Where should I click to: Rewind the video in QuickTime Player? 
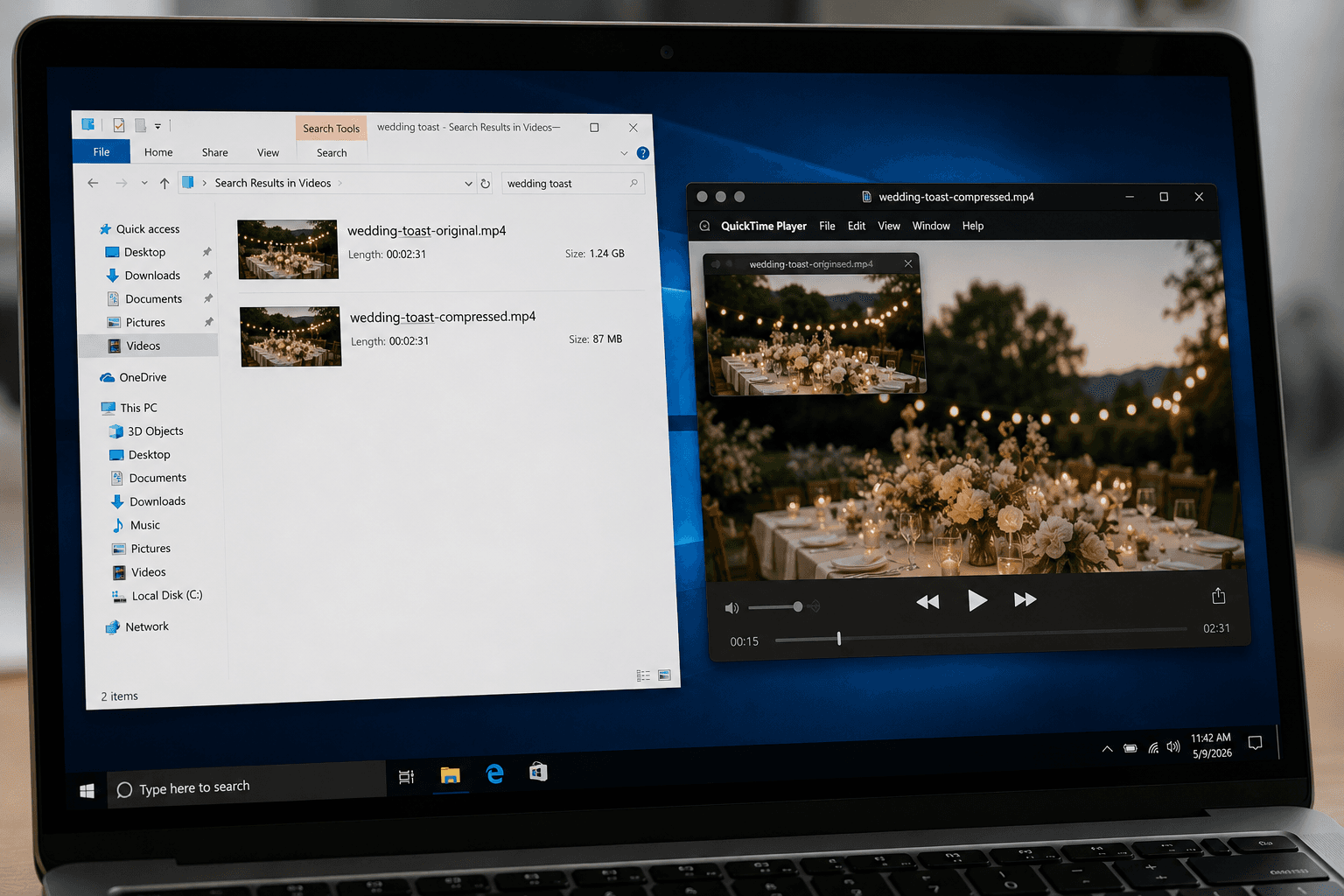pyautogui.click(x=927, y=601)
